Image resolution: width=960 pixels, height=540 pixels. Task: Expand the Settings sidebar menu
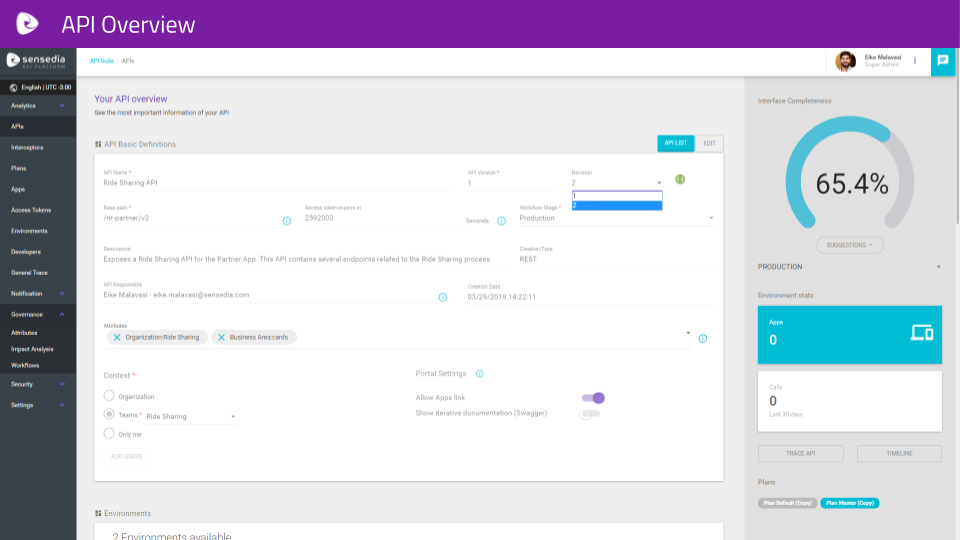point(38,405)
